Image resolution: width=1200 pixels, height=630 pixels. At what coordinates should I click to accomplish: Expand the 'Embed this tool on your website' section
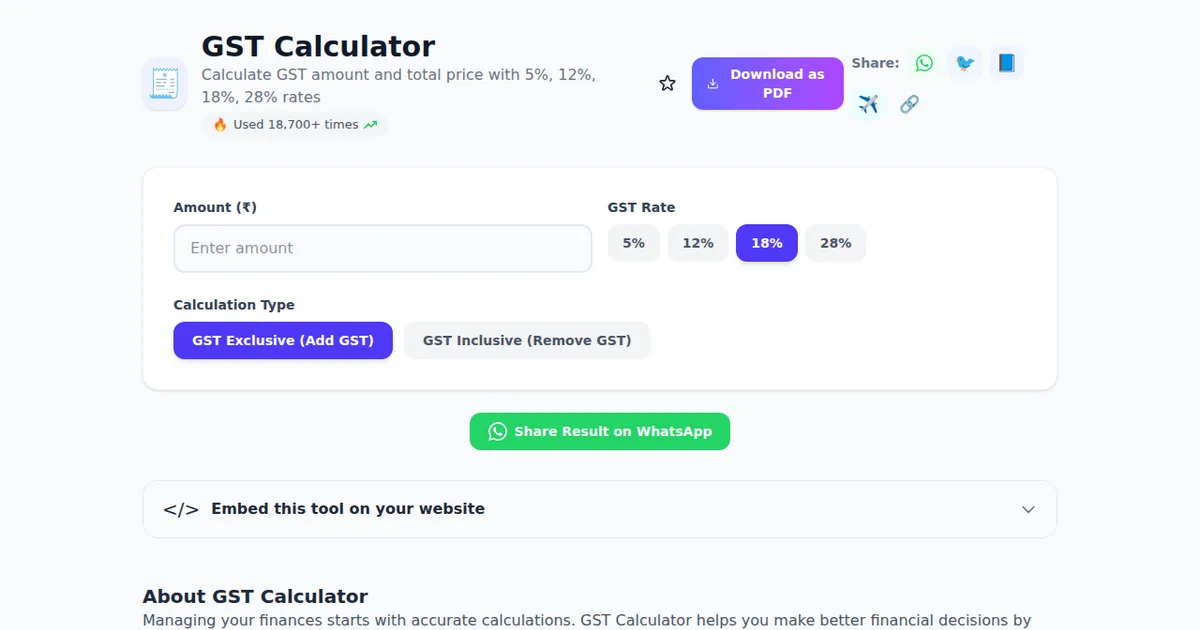point(348,509)
